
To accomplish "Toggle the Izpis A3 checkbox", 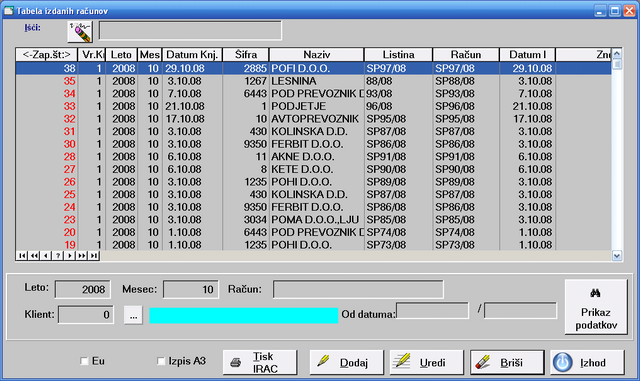I will coord(161,361).
